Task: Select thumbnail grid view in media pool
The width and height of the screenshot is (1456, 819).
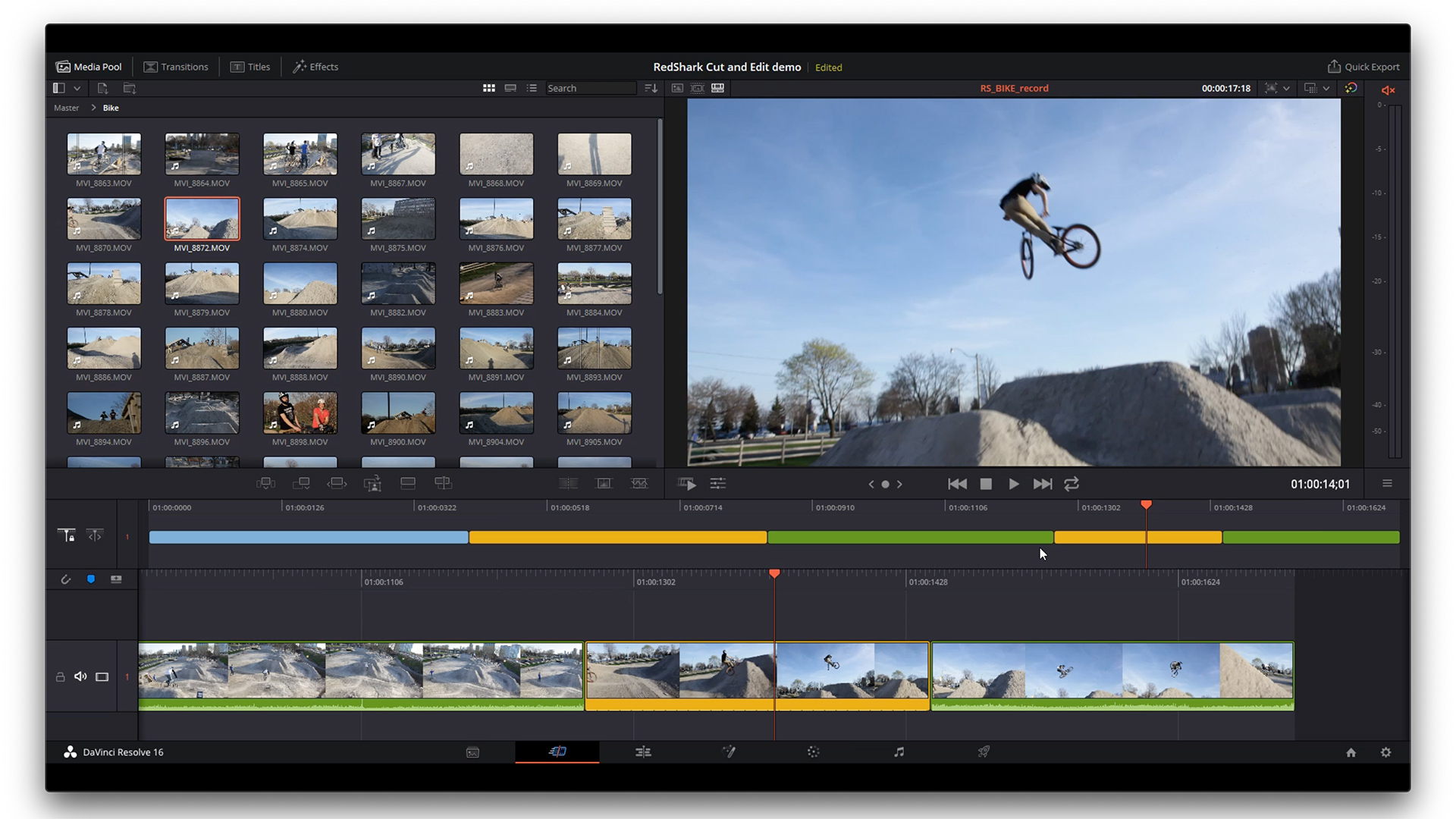Action: tap(489, 88)
